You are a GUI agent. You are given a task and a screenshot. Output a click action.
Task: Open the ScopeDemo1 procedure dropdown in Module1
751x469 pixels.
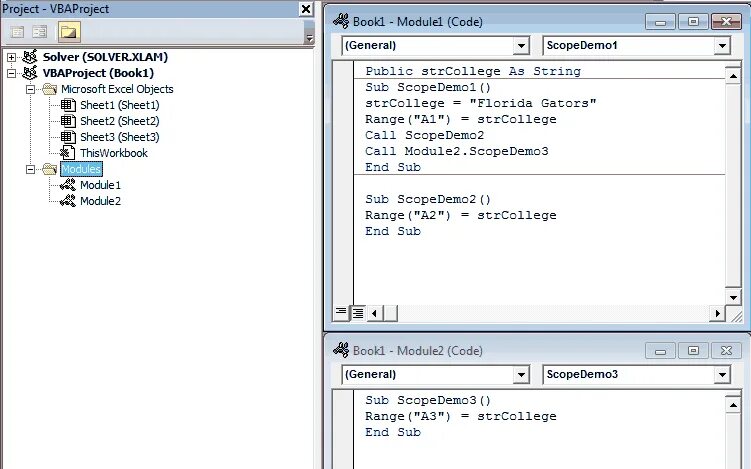point(722,46)
